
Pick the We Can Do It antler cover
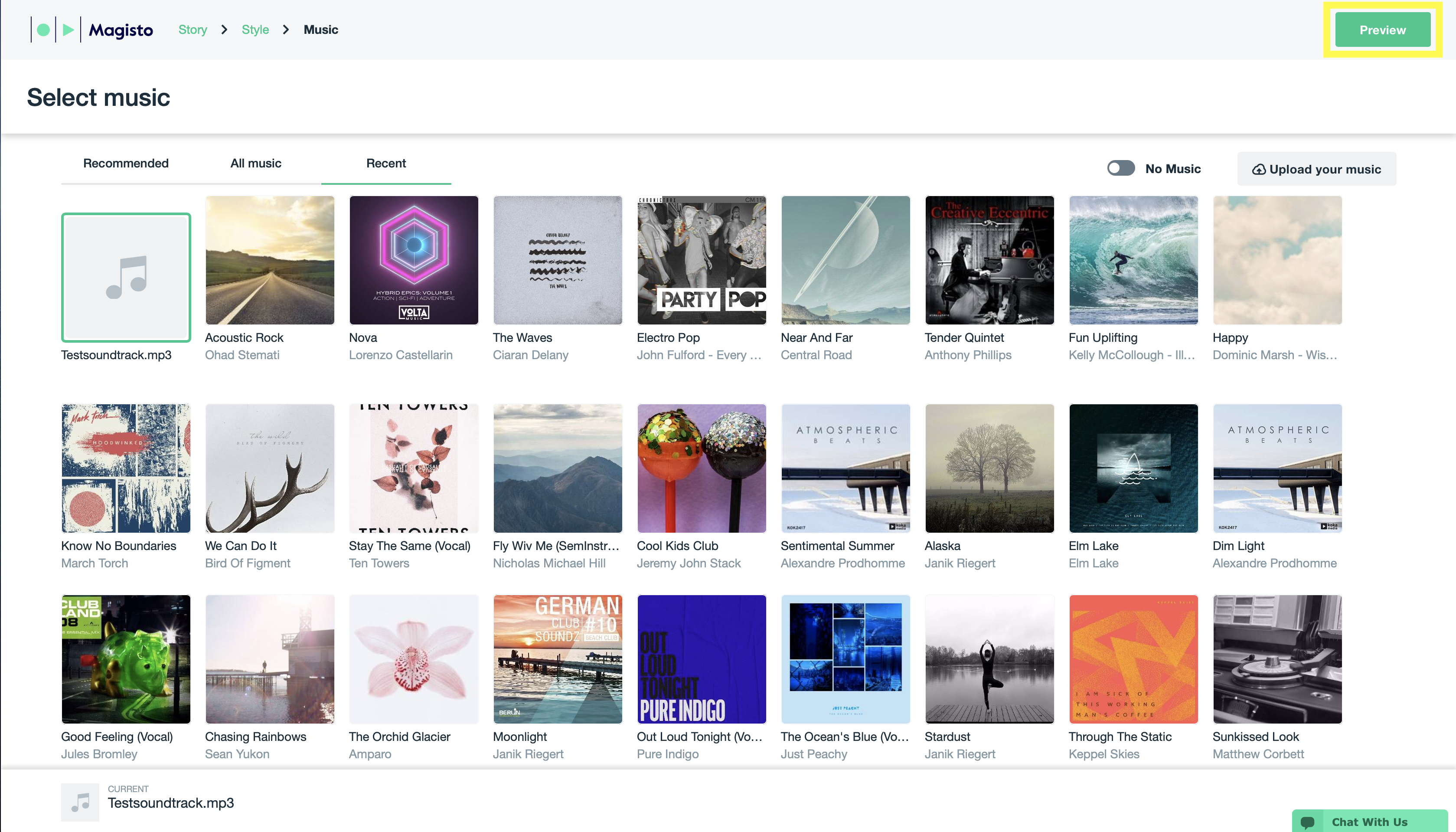tap(270, 468)
